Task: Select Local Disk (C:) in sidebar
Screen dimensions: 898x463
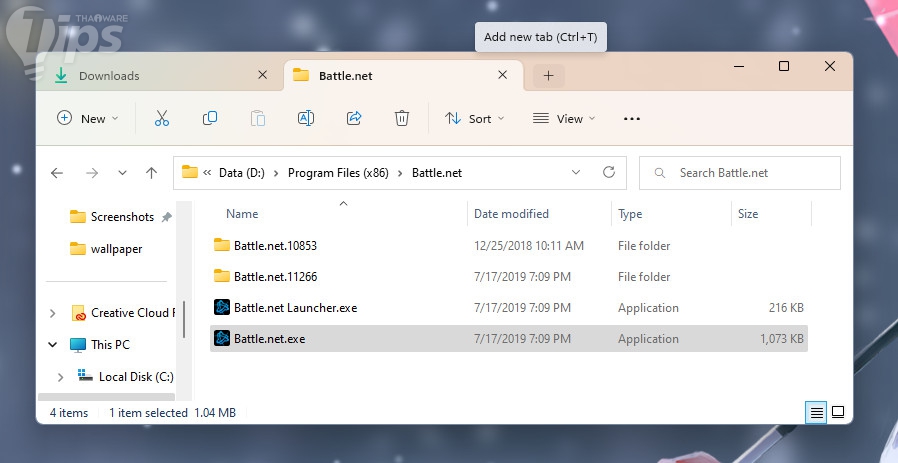Action: [x=136, y=376]
